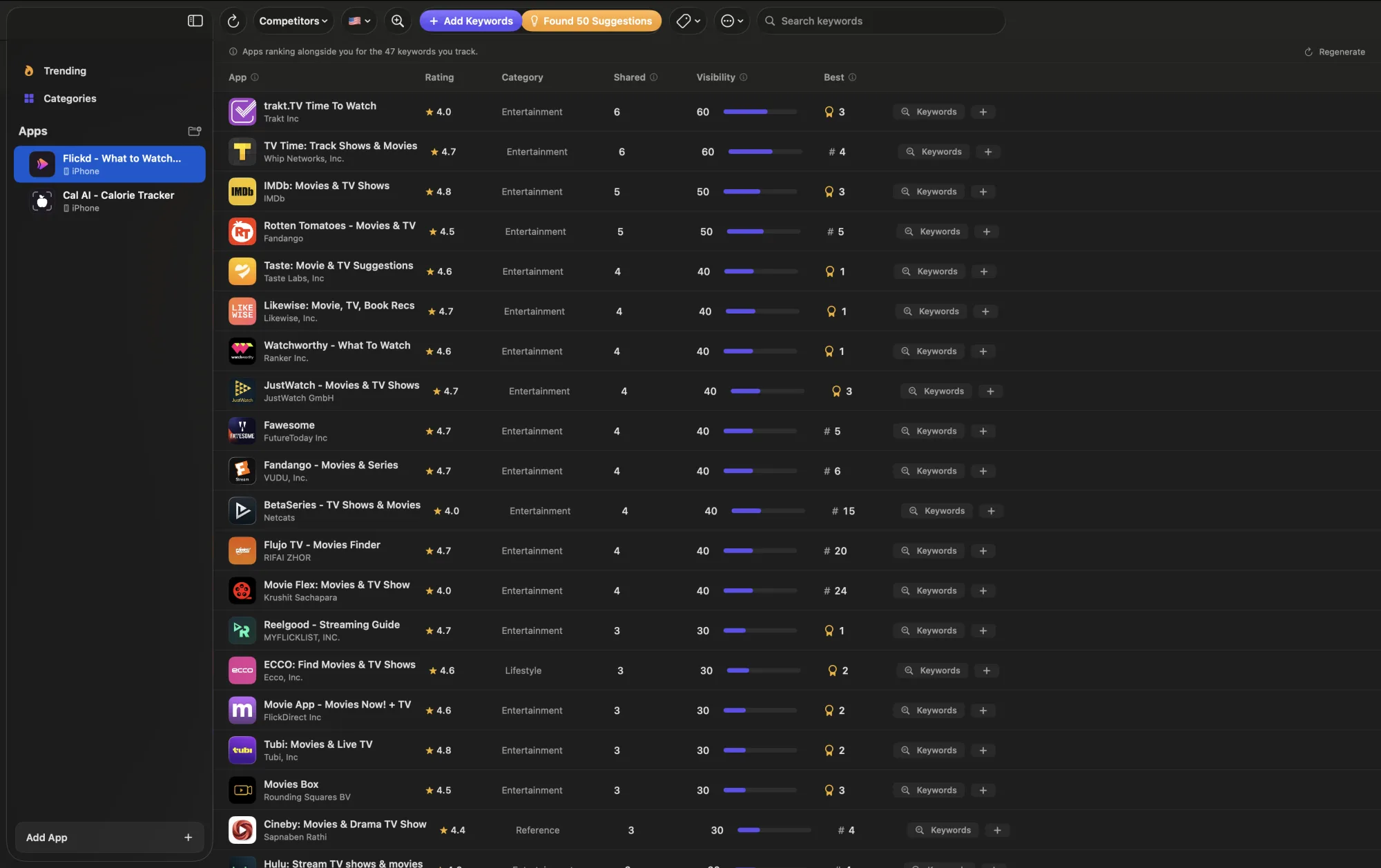Click the Fawesome app icon
1381x868 pixels.
click(242, 431)
